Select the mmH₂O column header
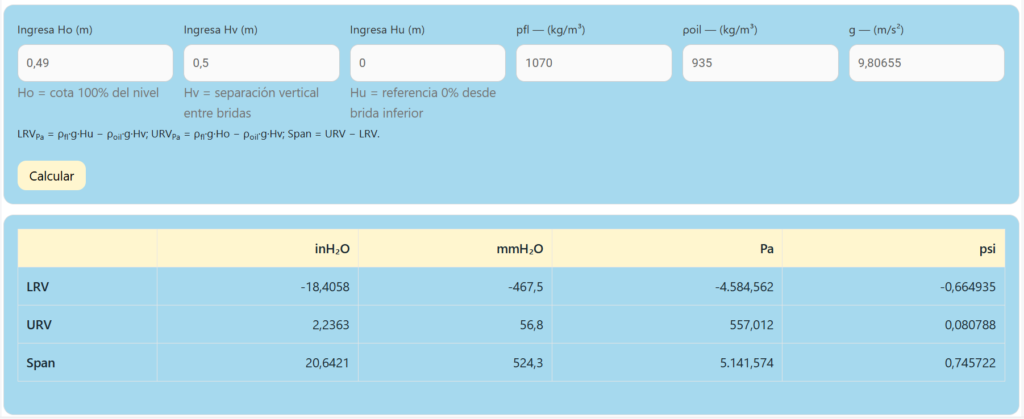1024x419 pixels. [x=520, y=249]
